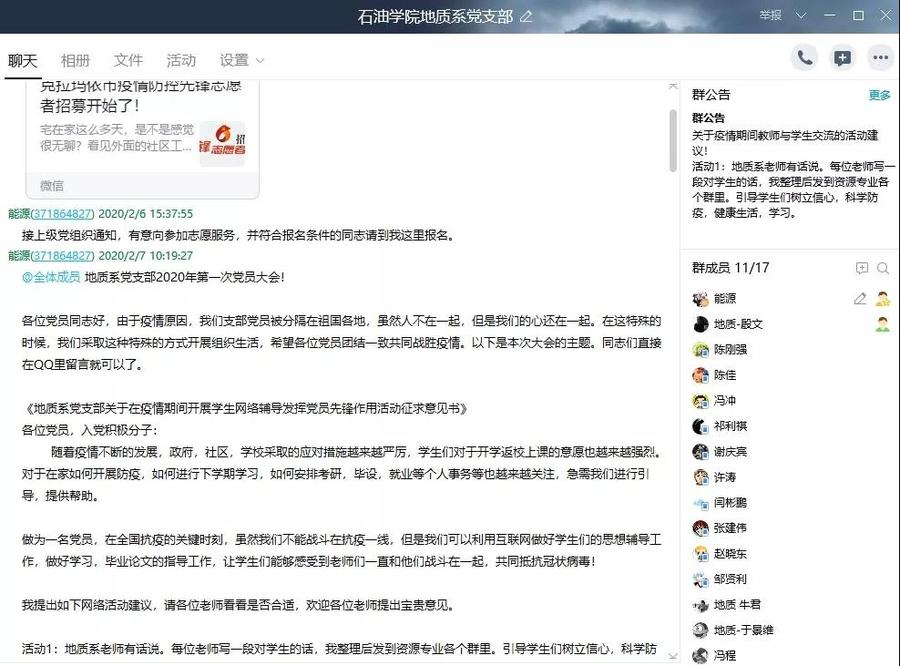
Task: Open the multi-person chat icon beside the phone
Action: coord(842,58)
